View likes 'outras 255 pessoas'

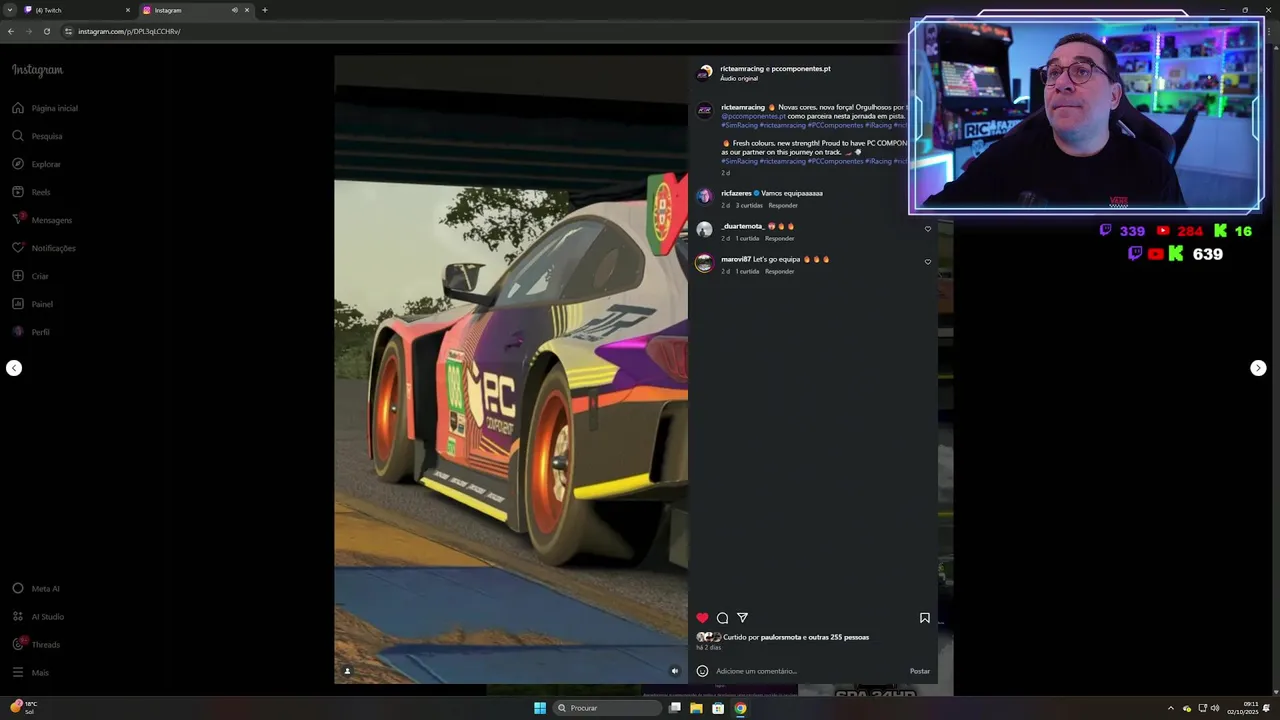pos(839,637)
